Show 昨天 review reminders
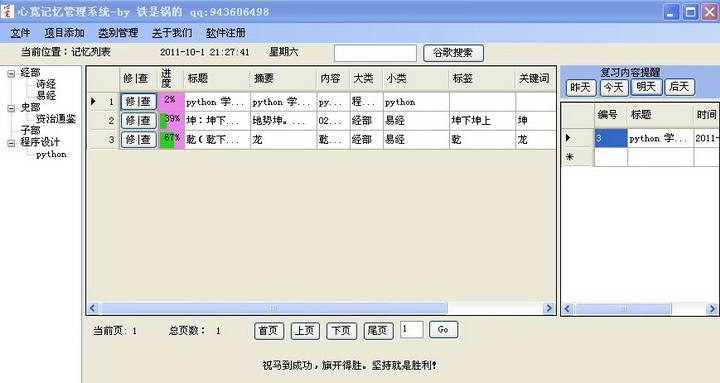 click(x=581, y=87)
